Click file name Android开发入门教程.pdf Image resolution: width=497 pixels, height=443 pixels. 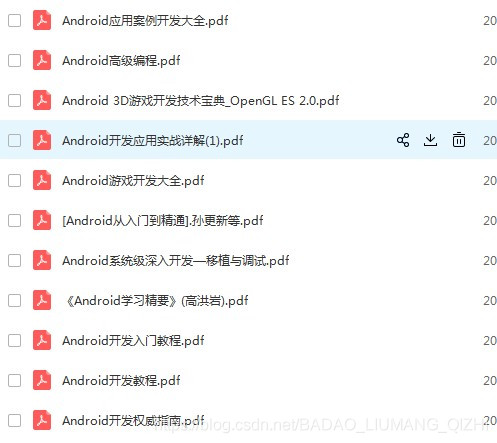point(133,341)
